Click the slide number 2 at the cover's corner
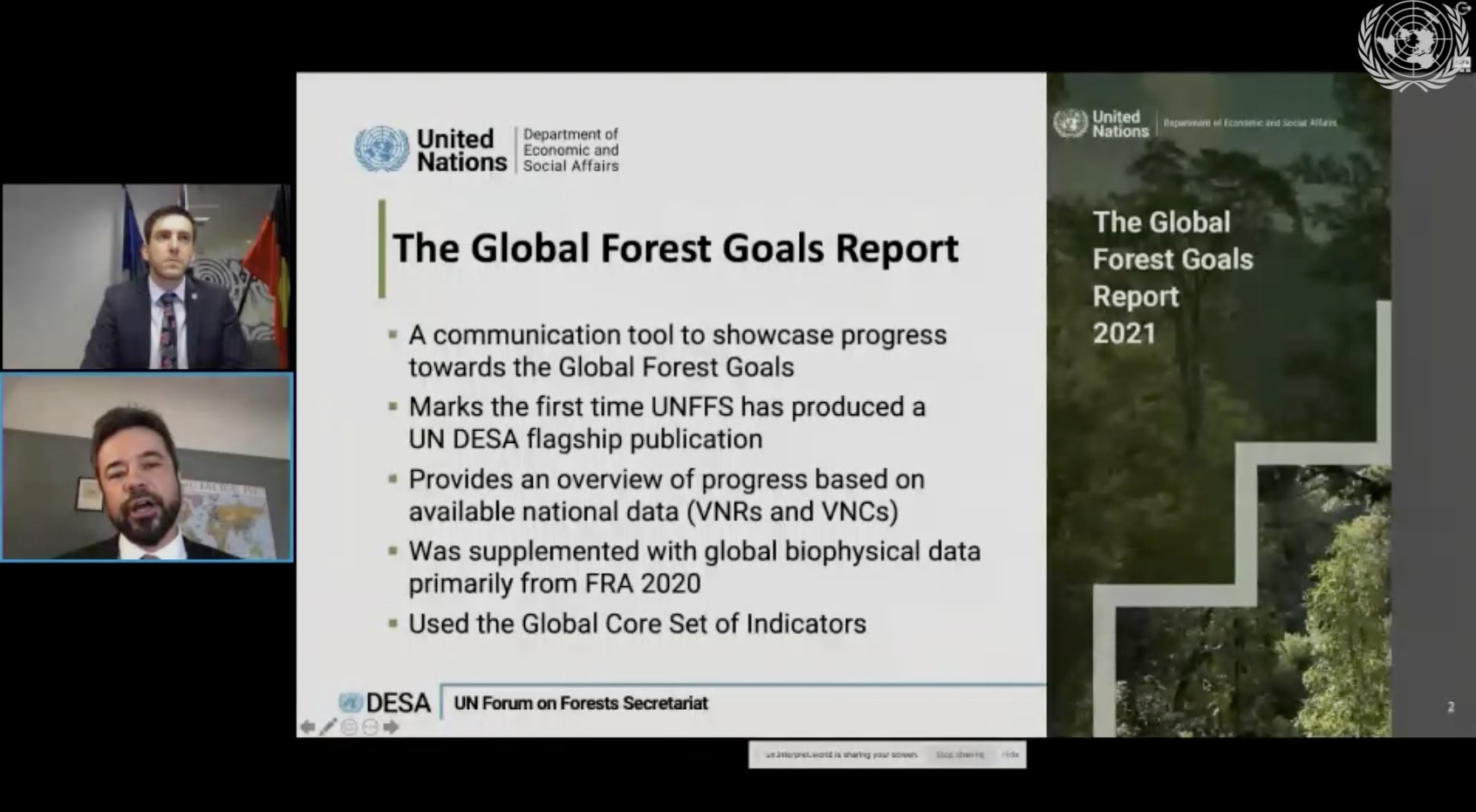Viewport: 1476px width, 812px height. [x=1451, y=707]
